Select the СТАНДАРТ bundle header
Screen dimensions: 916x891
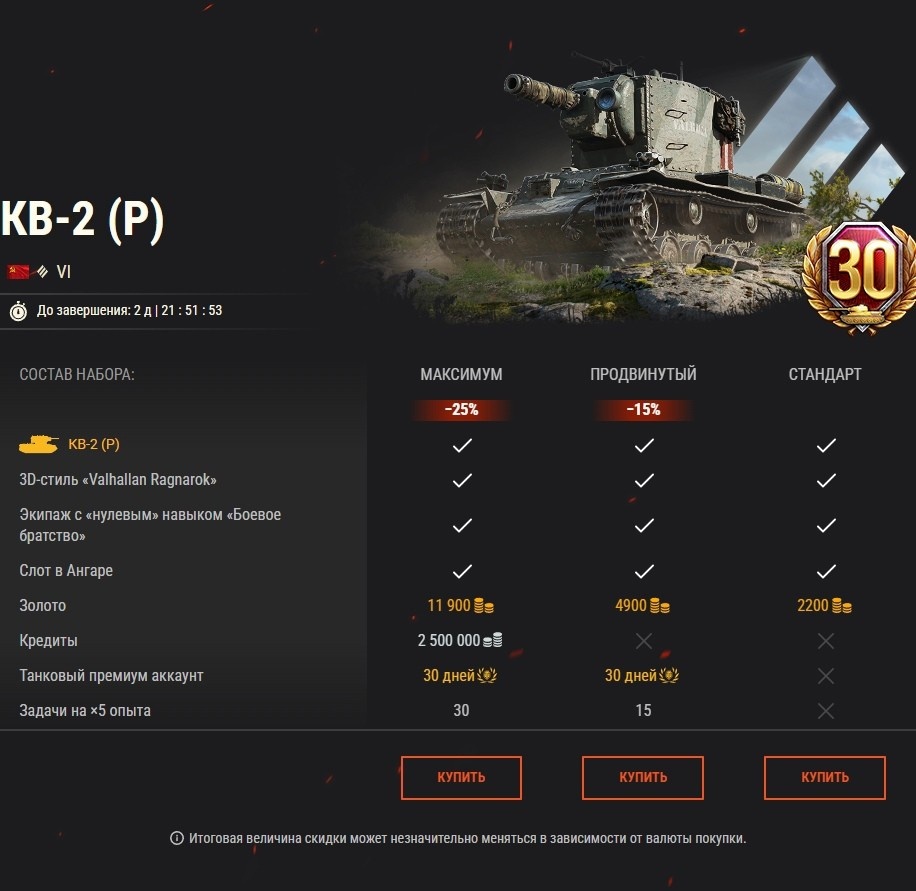(x=825, y=375)
